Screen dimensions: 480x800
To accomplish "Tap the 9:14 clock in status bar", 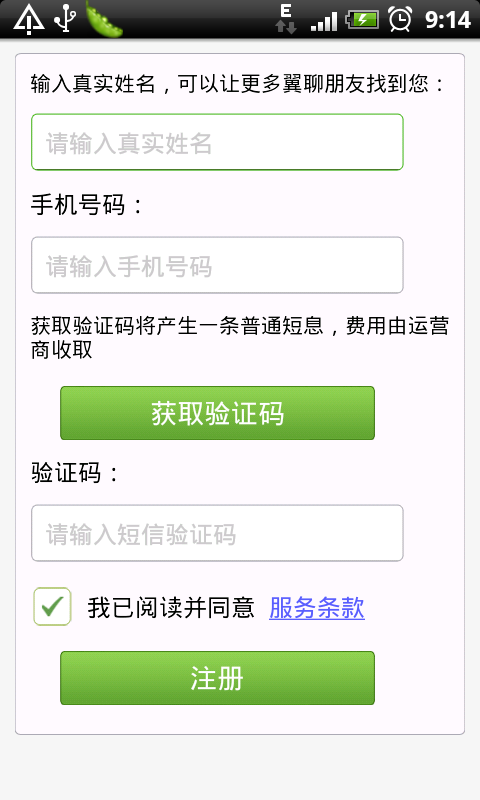I will click(448, 20).
